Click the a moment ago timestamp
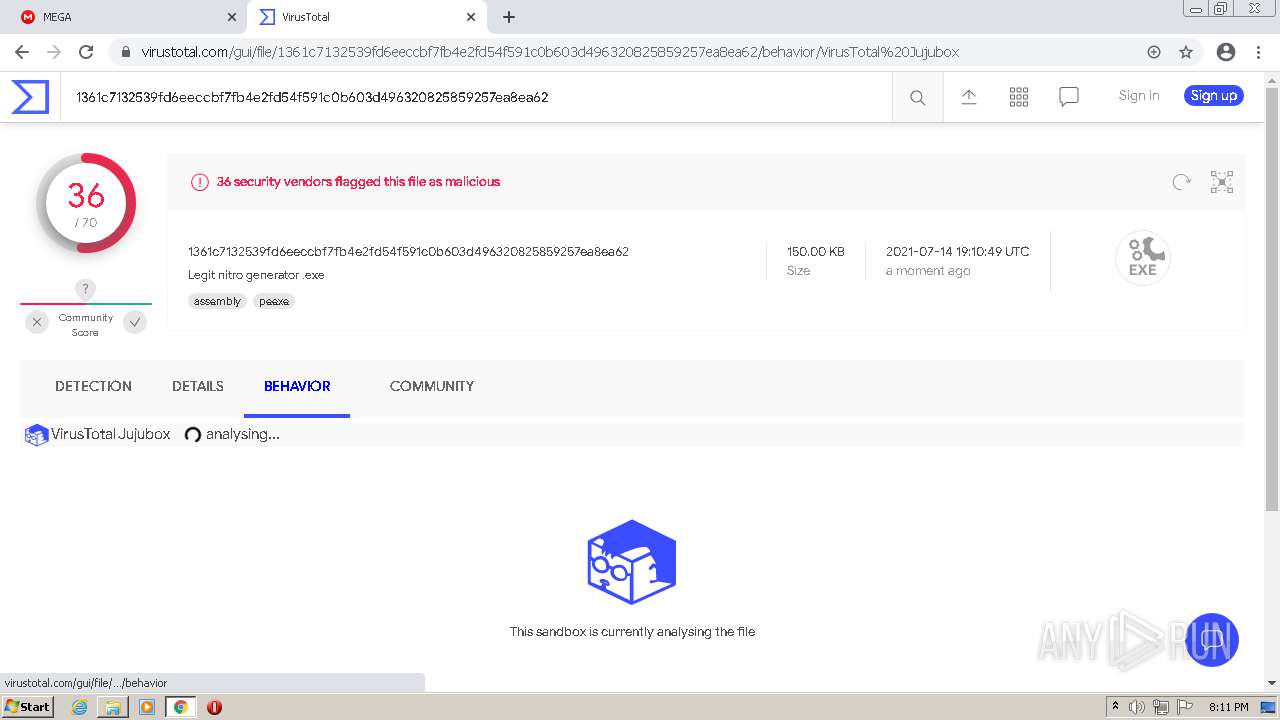Screen dimensions: 1280x720 click(928, 271)
